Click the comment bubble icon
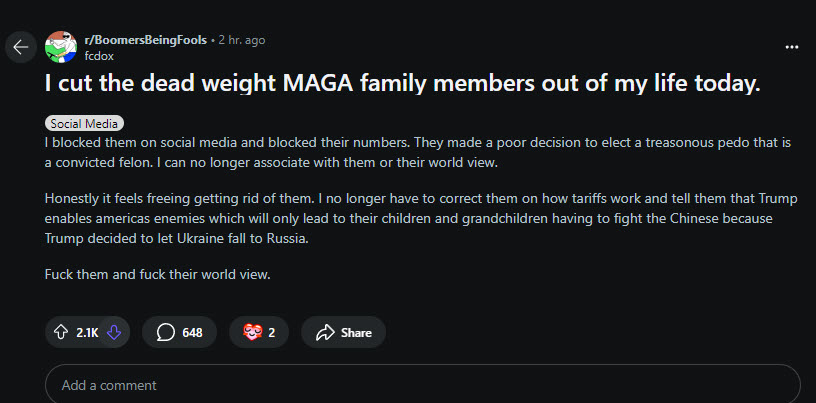This screenshot has height=403, width=816. coord(165,333)
